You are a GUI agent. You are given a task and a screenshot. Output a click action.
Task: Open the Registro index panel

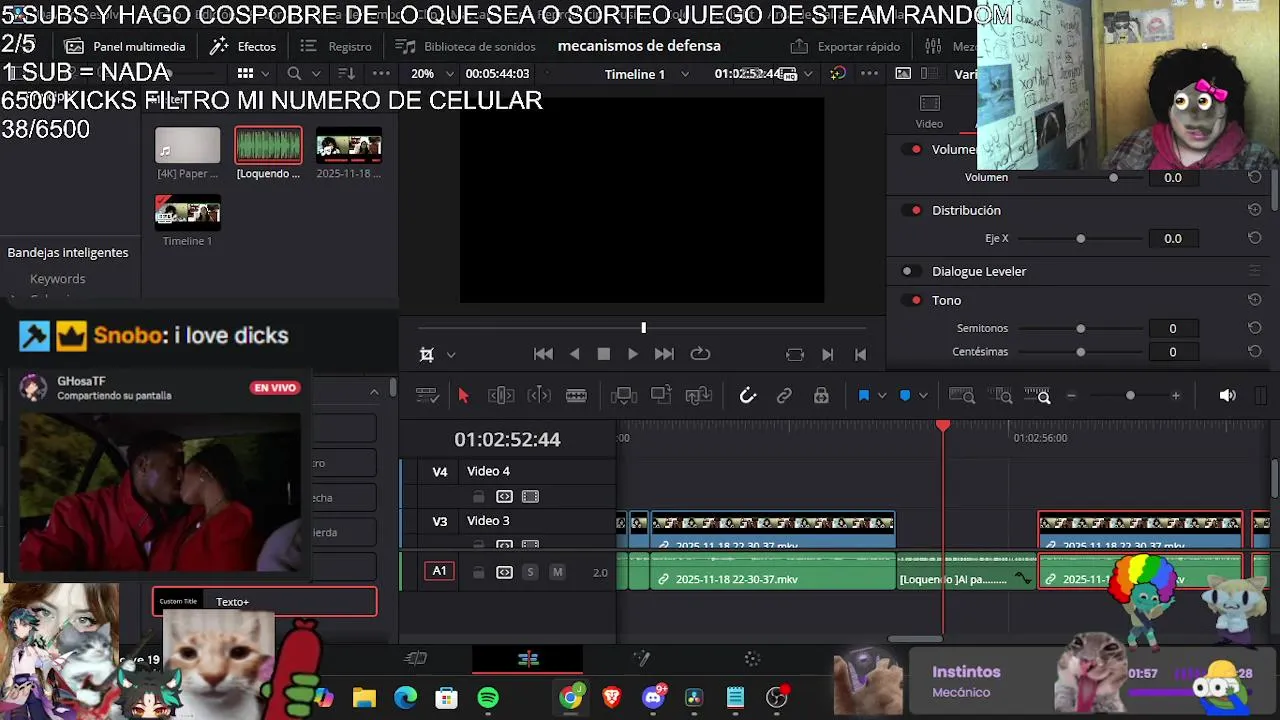(x=336, y=46)
